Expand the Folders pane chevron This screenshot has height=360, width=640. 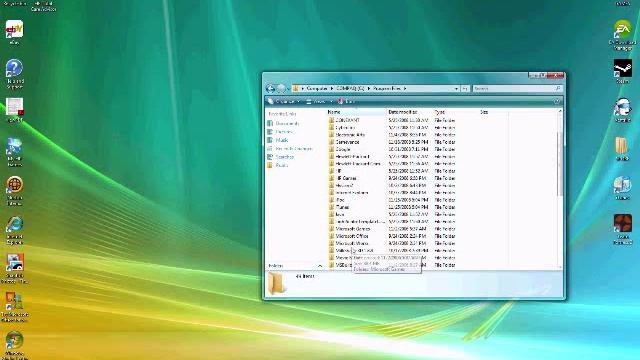point(320,266)
